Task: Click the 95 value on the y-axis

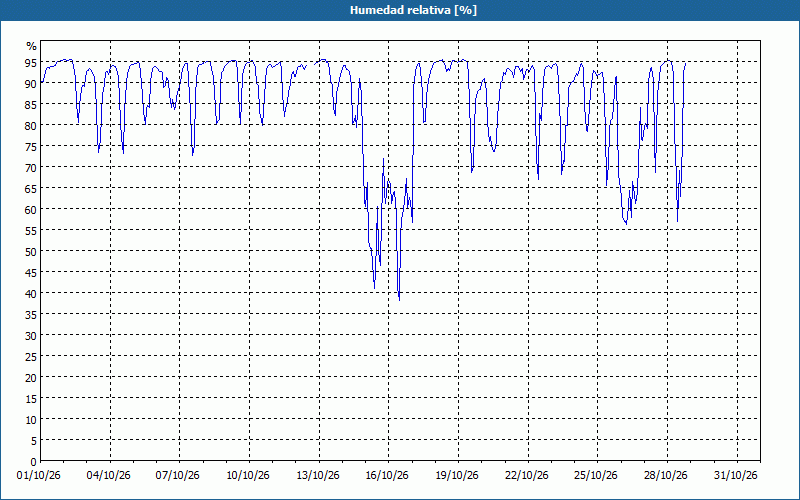Action: click(x=31, y=62)
